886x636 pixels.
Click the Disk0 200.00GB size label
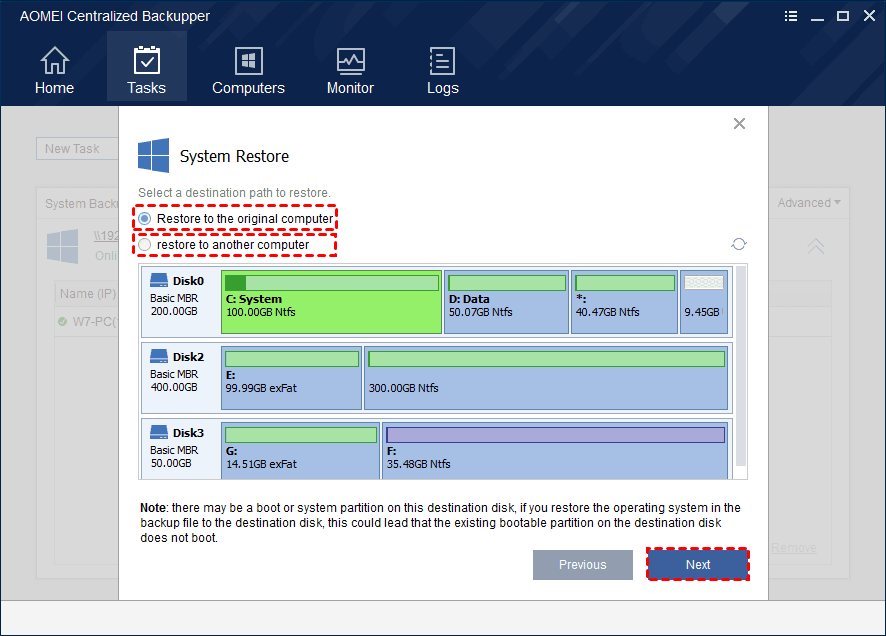(174, 311)
